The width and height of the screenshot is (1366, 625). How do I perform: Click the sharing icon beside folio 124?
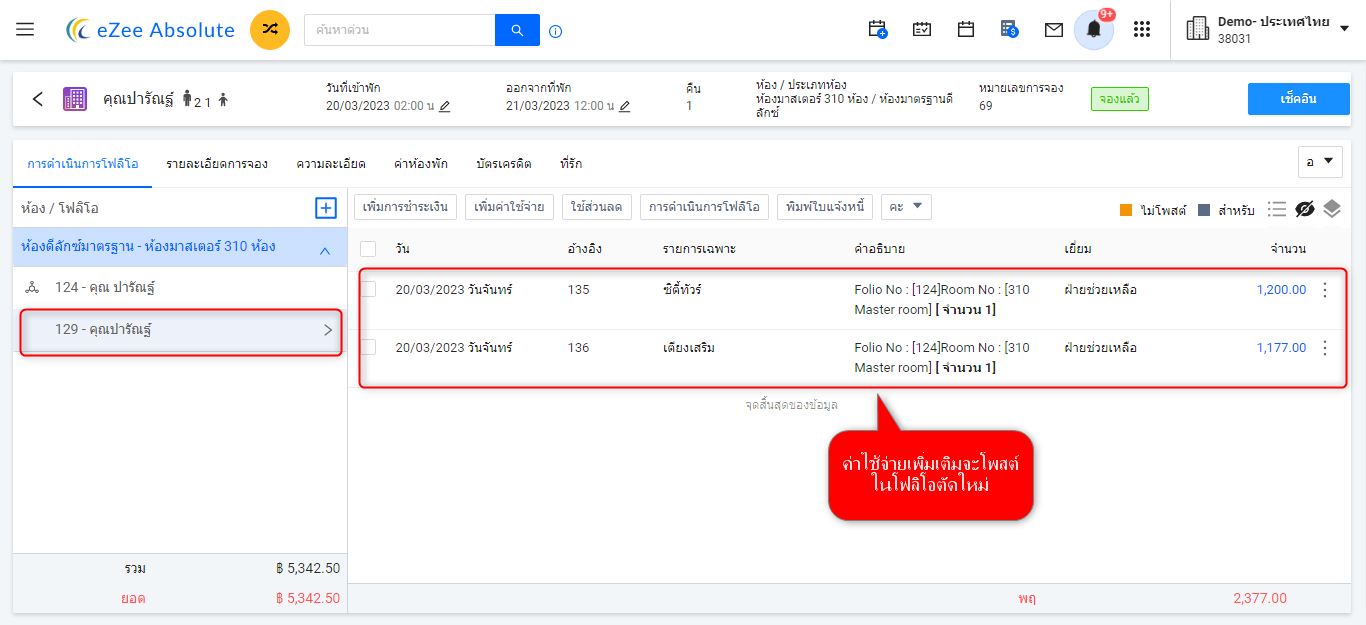[x=32, y=288]
